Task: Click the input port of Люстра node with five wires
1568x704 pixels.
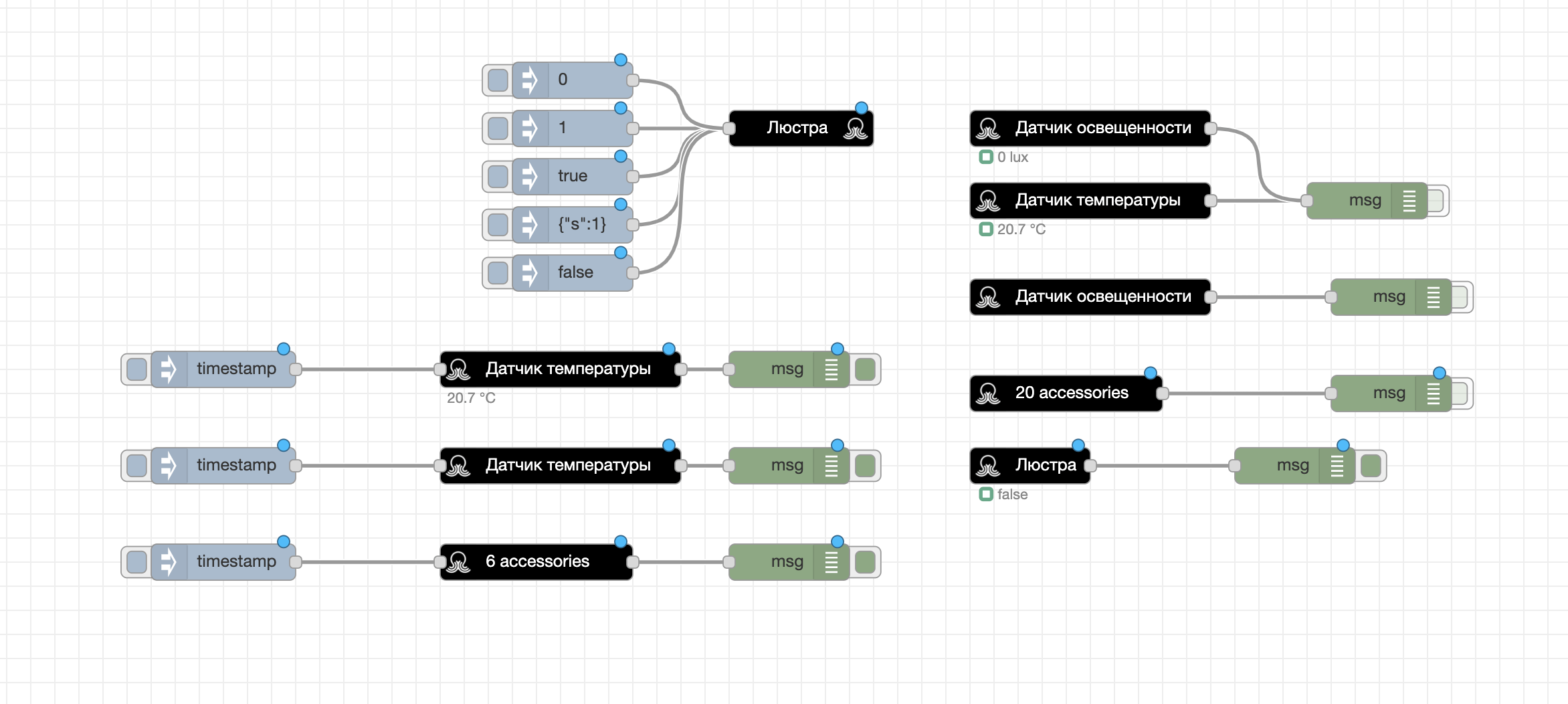Action: pyautogui.click(x=729, y=128)
